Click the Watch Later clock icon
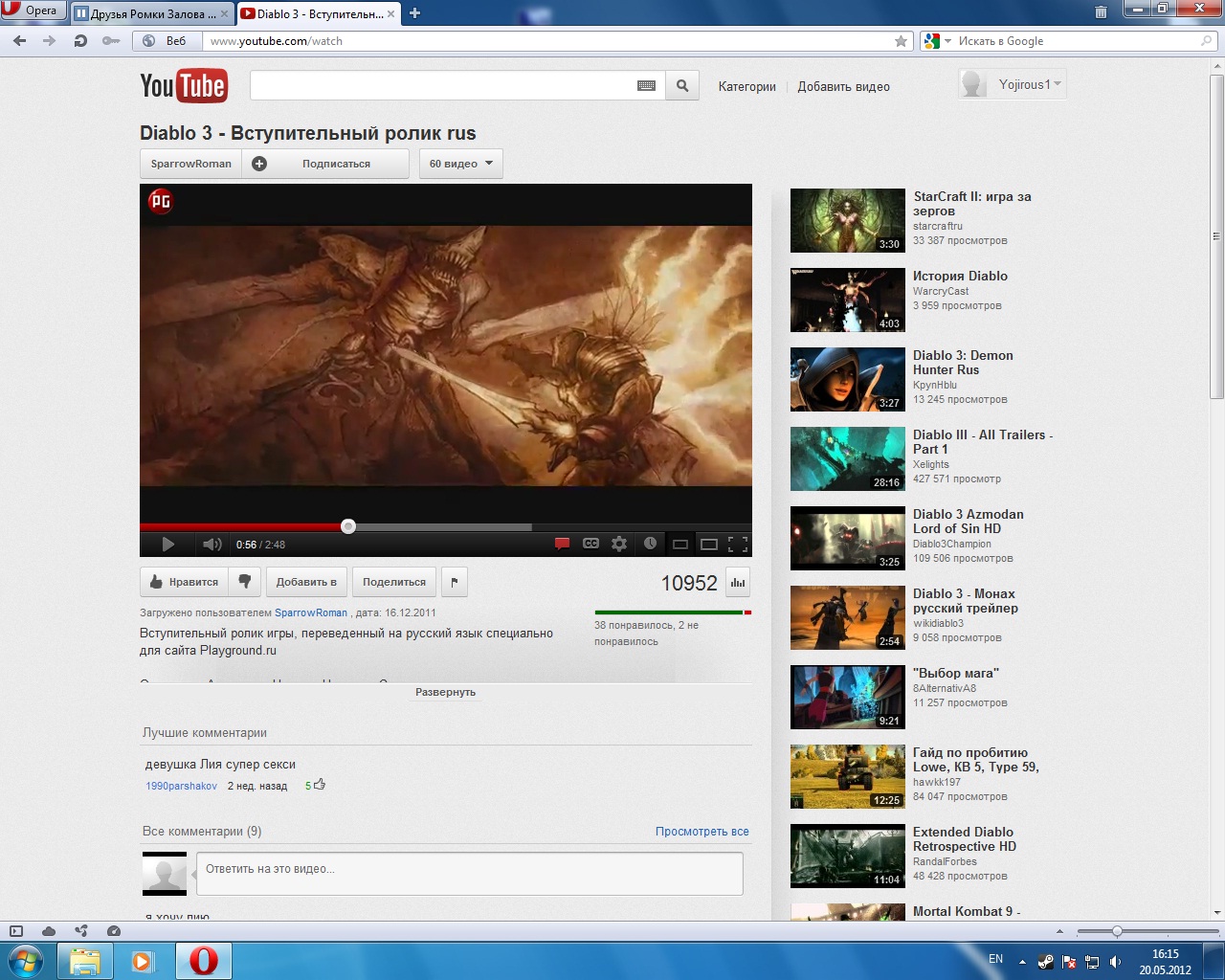This screenshot has width=1225, height=980. point(650,544)
